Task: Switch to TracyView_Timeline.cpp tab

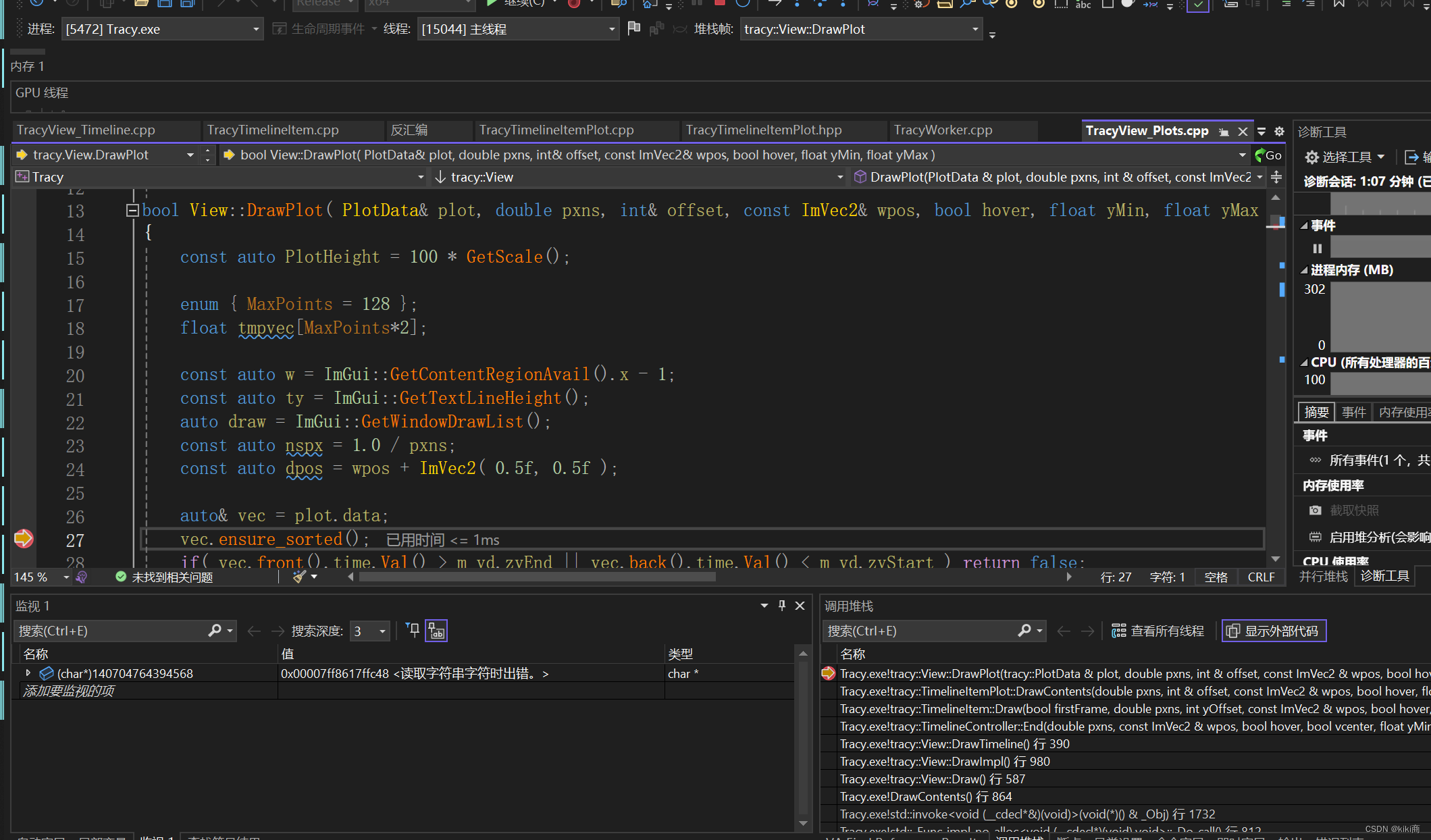Action: pyautogui.click(x=86, y=130)
